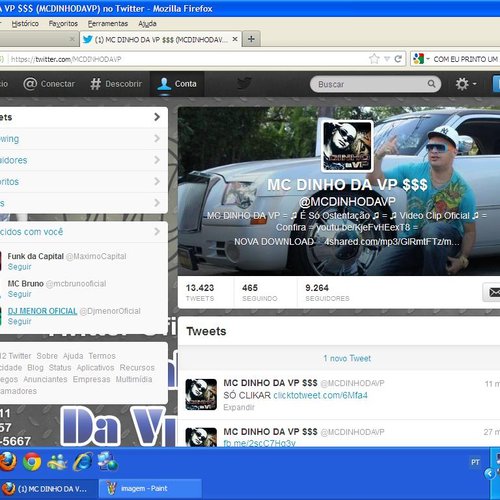Open the Following sidebar row
Viewport: 500px width, 500px height.
(83, 139)
